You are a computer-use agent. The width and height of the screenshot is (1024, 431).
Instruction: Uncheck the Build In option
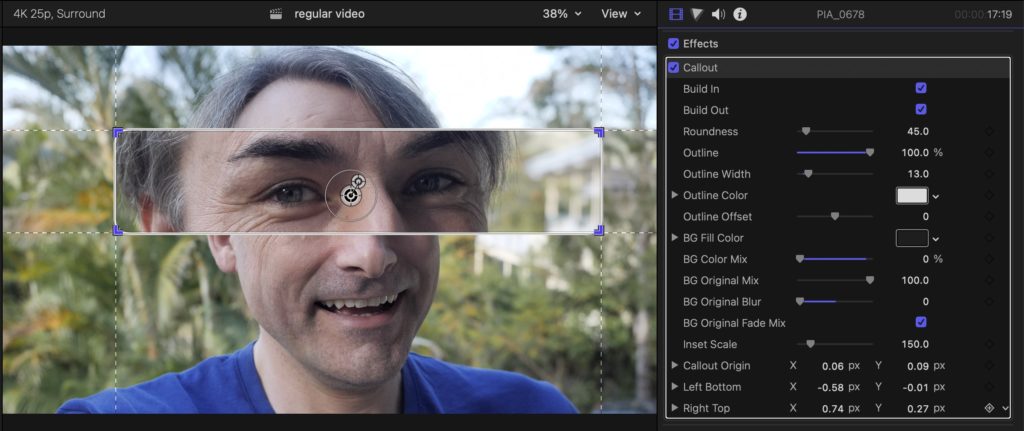click(921, 88)
